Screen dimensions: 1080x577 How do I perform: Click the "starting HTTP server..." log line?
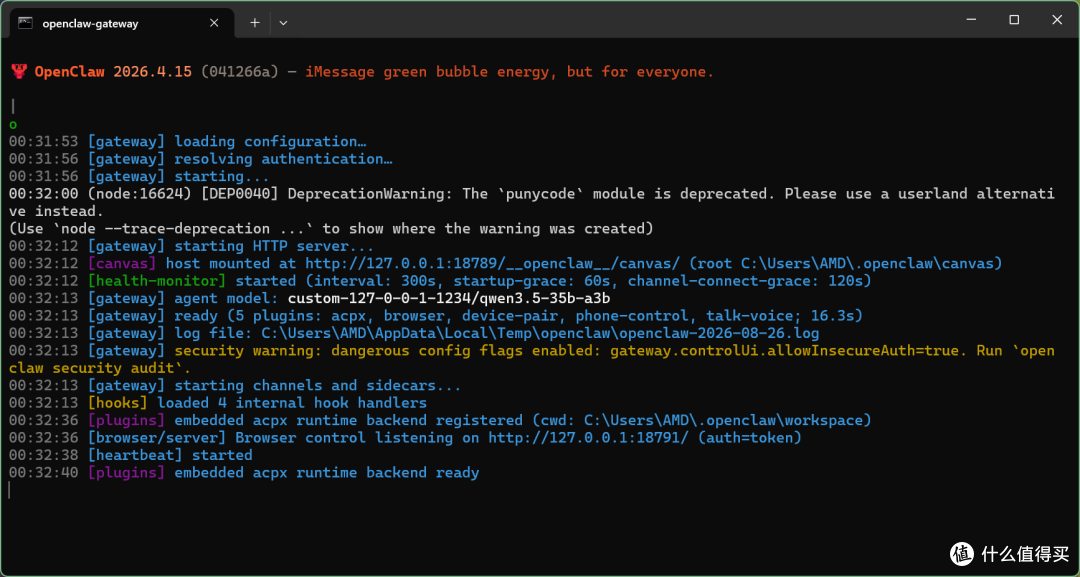coord(191,246)
